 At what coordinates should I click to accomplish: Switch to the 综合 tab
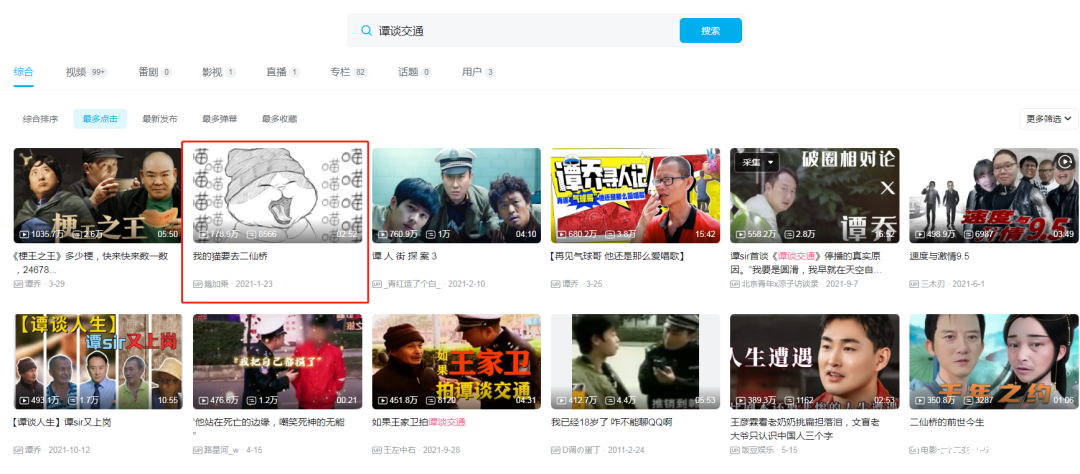[x=23, y=72]
